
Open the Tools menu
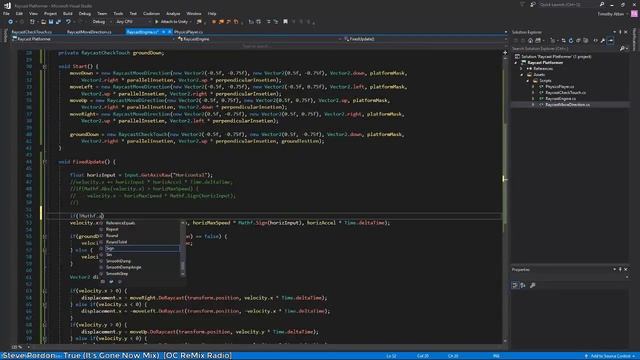pyautogui.click(x=118, y=13)
